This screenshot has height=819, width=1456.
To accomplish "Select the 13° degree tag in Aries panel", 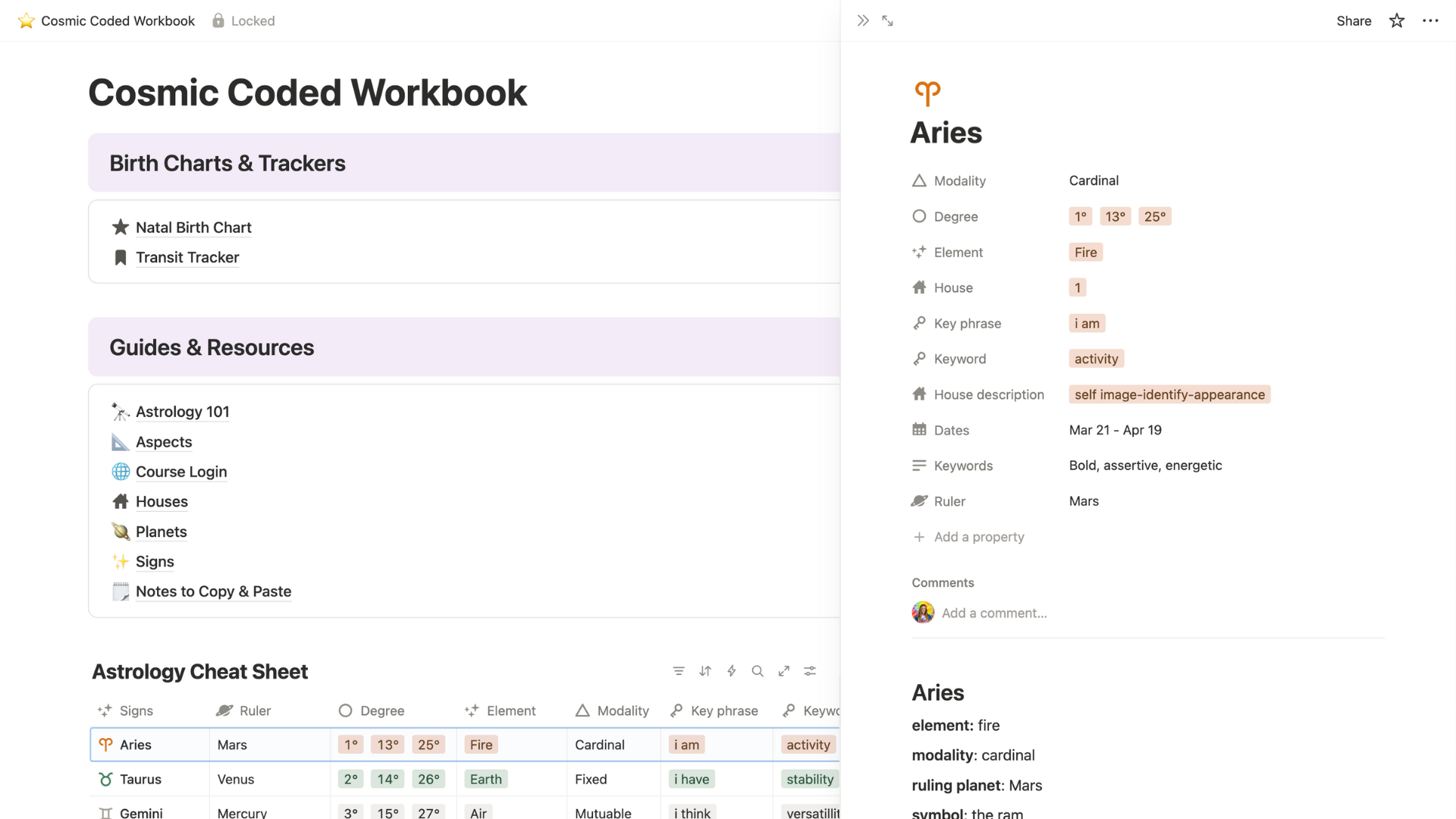I will pyautogui.click(x=1115, y=216).
